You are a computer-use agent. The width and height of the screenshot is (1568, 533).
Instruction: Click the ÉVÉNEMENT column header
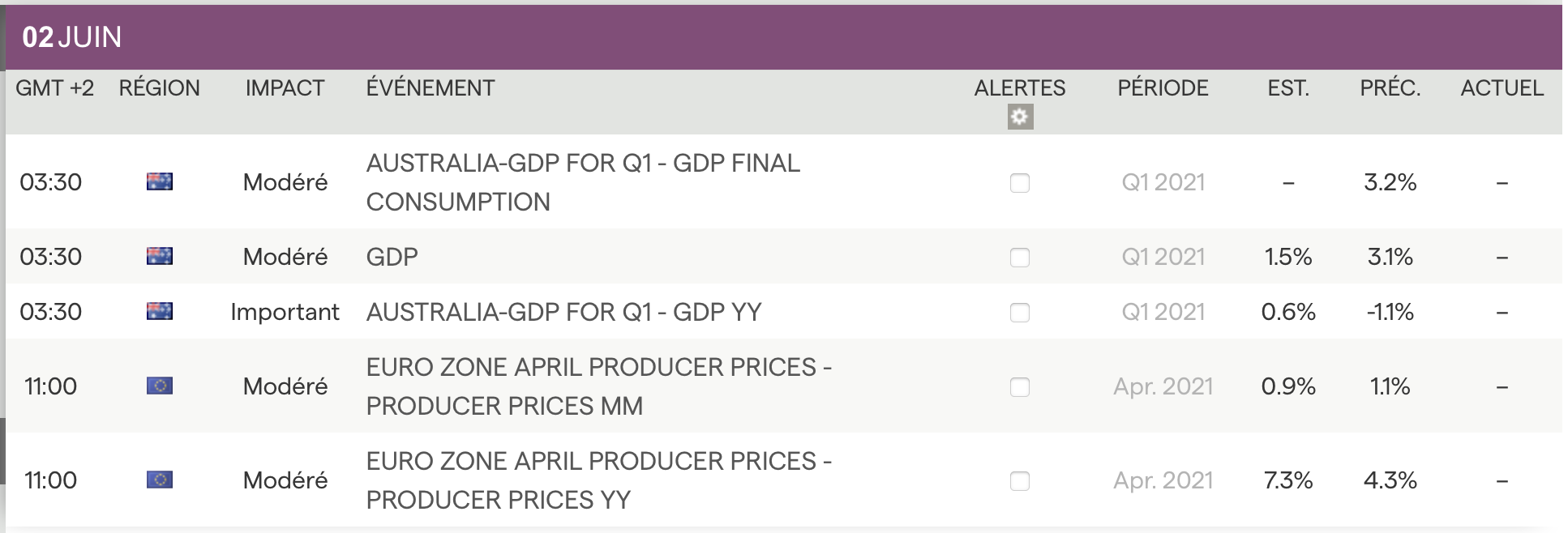pyautogui.click(x=430, y=87)
